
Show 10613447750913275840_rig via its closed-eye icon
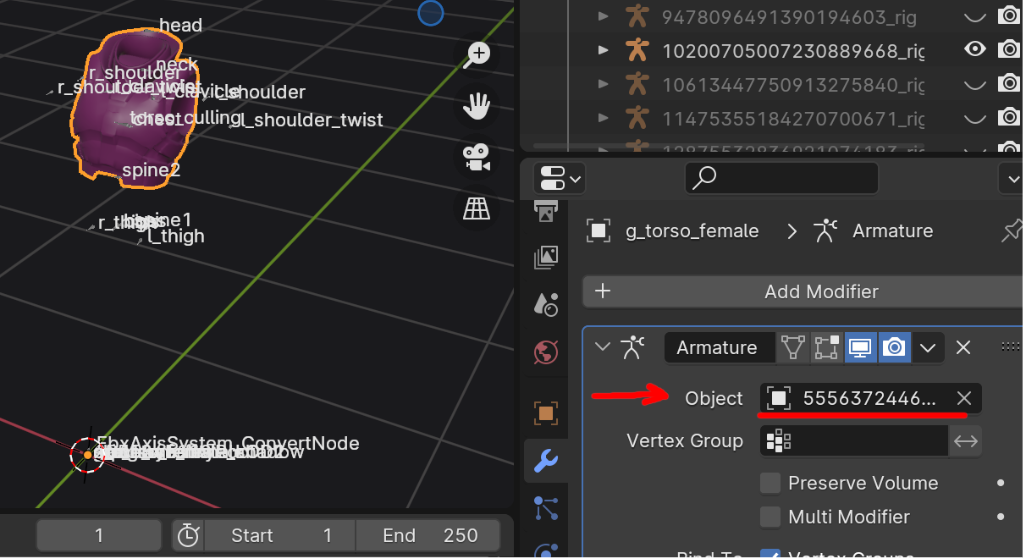(x=975, y=85)
